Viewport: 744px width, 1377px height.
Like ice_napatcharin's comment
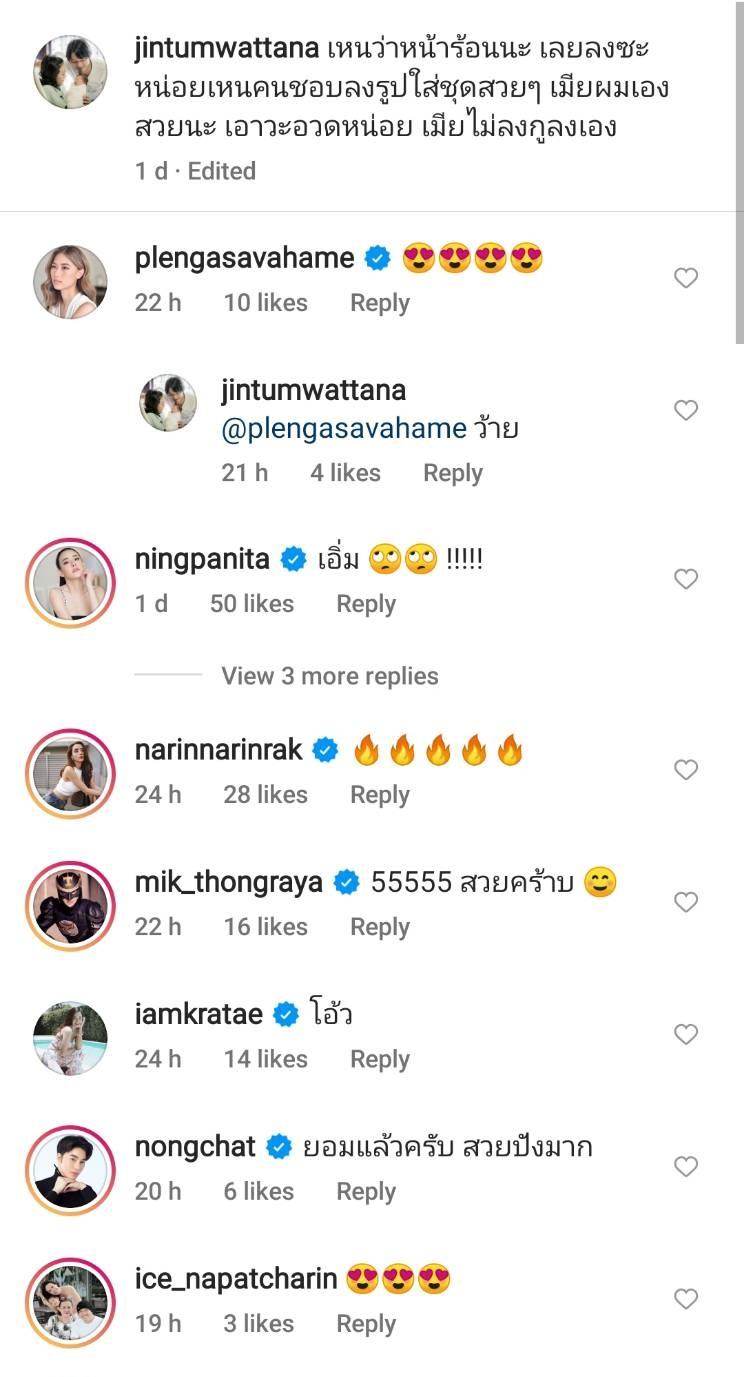pyautogui.click(x=685, y=1299)
